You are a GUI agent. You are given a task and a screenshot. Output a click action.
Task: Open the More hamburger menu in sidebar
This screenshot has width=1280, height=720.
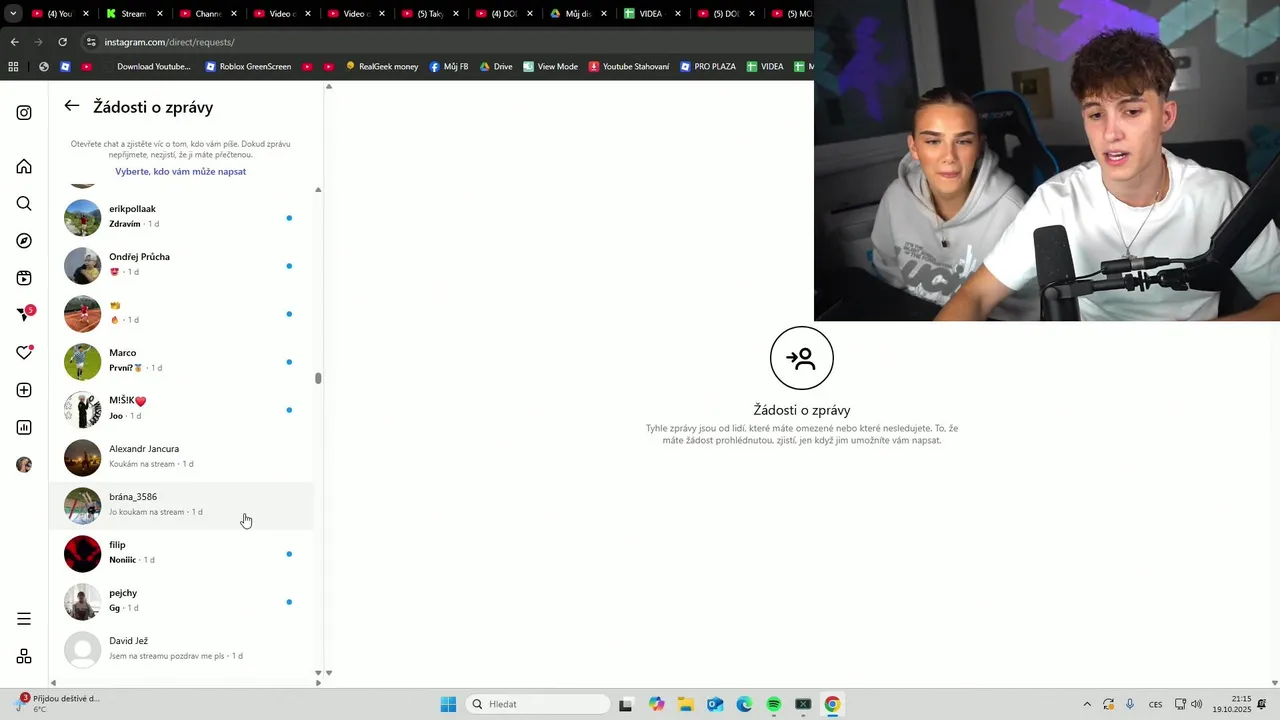[24, 619]
